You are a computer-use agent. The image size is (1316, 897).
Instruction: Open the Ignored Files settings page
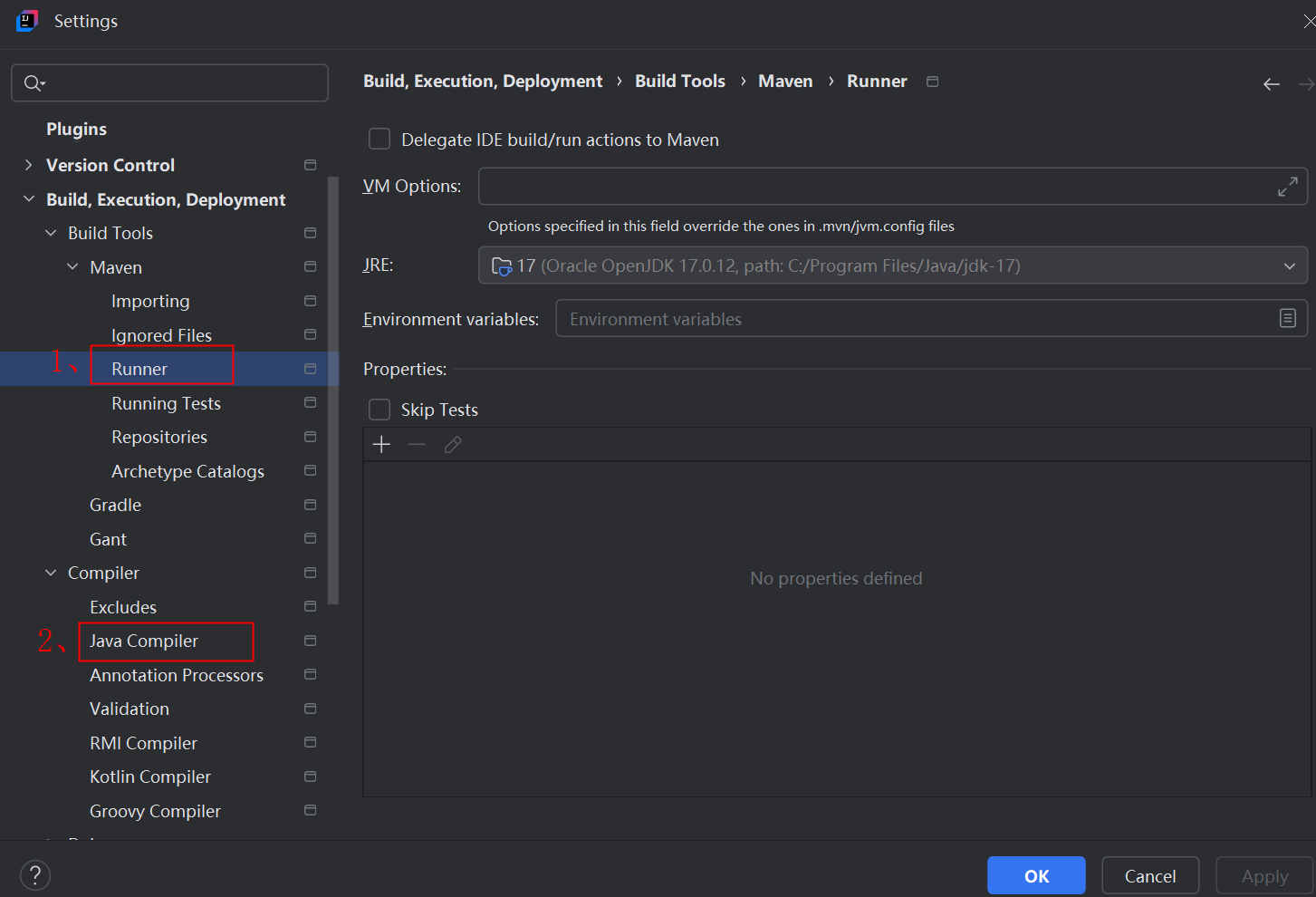point(161,335)
